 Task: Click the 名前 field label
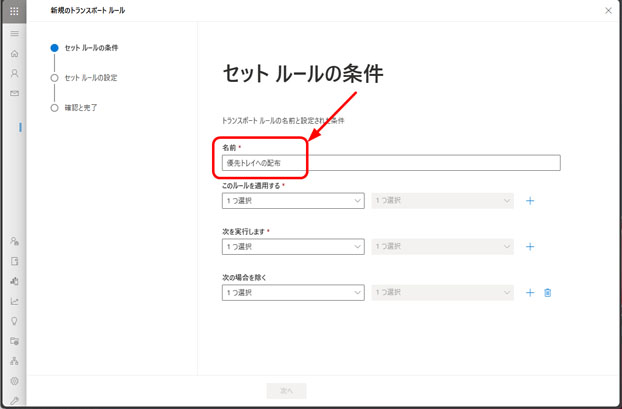(229, 148)
